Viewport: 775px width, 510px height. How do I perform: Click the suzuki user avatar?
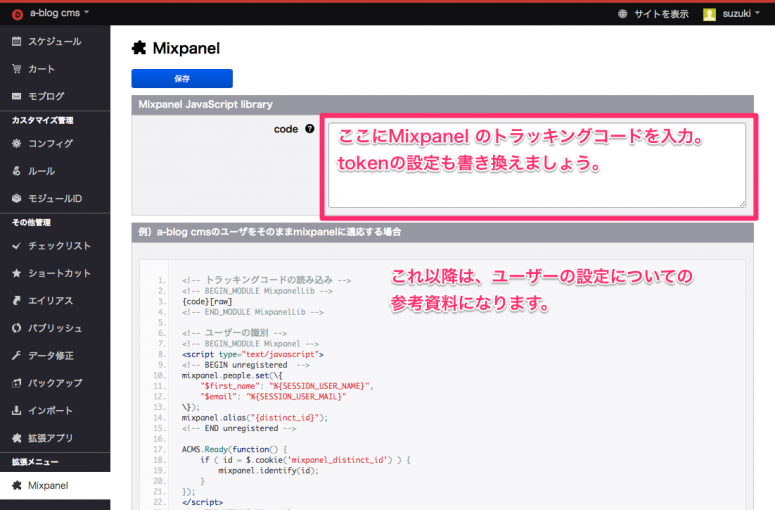(709, 14)
